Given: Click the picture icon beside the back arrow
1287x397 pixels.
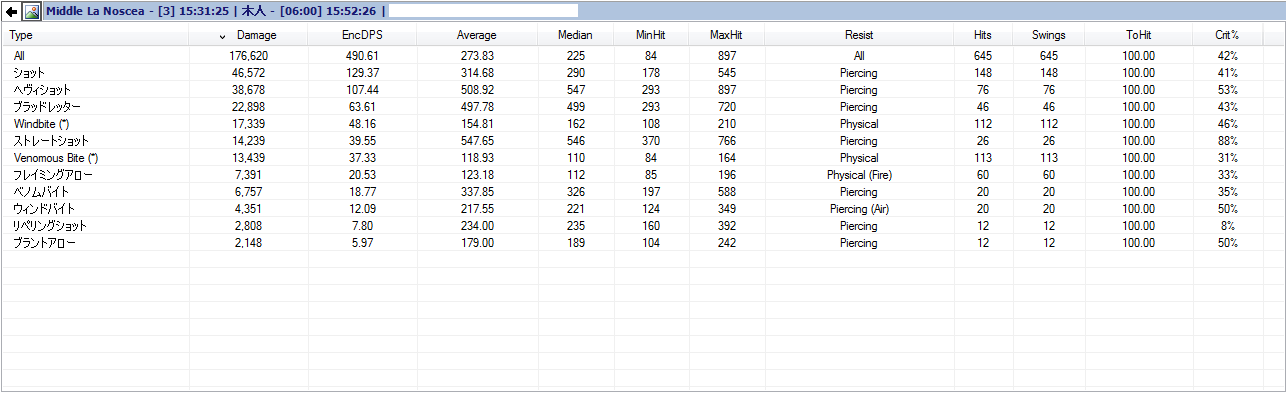Looking at the screenshot, I should (32, 12).
